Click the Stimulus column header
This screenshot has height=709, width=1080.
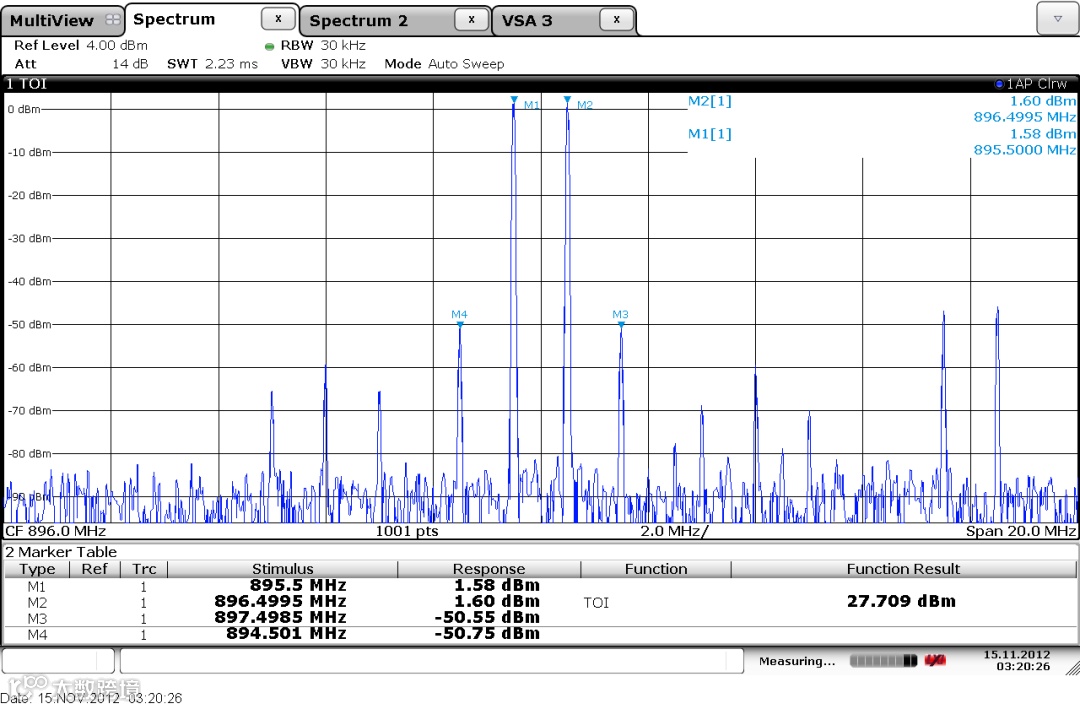tap(282, 569)
